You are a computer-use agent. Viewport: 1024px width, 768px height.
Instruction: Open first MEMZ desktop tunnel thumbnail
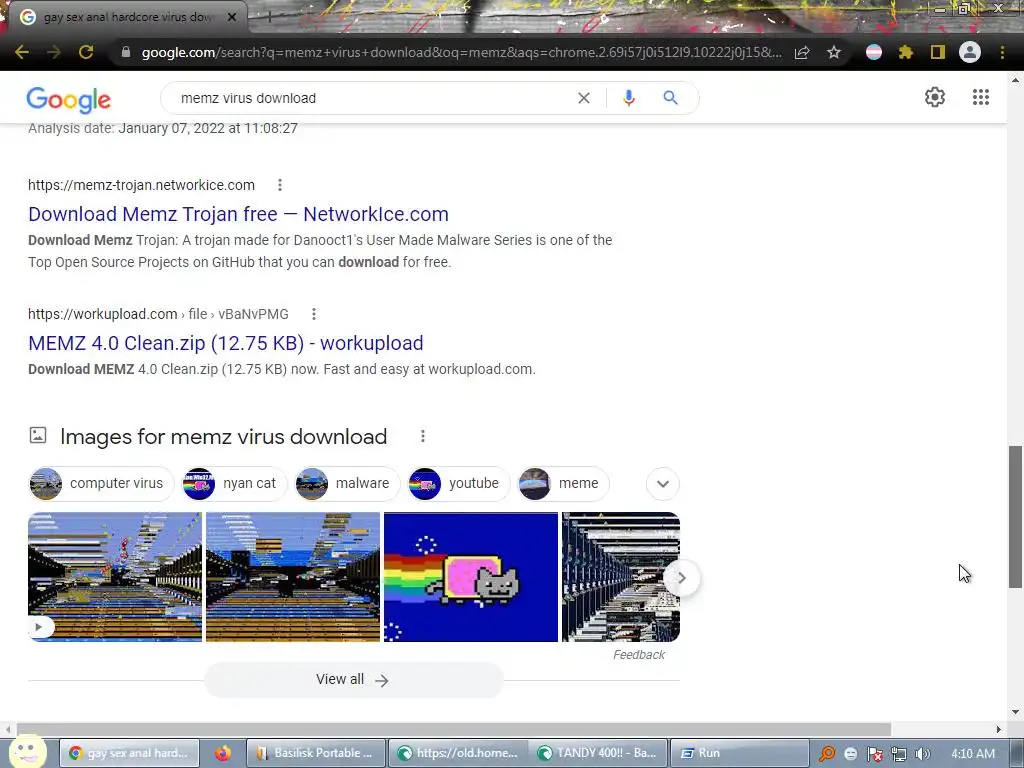pos(115,577)
